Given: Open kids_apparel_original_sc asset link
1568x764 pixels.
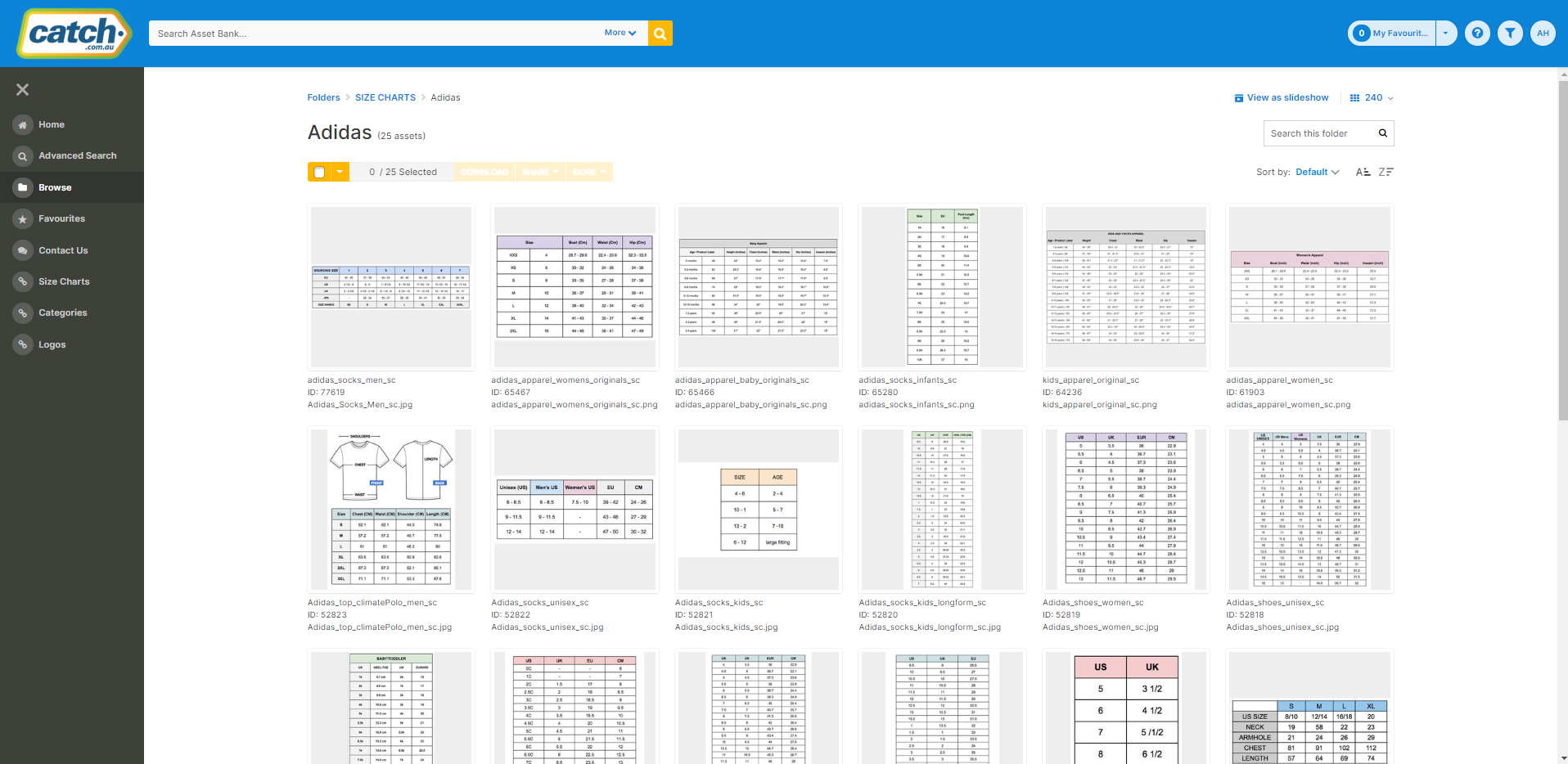Looking at the screenshot, I should click(x=1091, y=380).
